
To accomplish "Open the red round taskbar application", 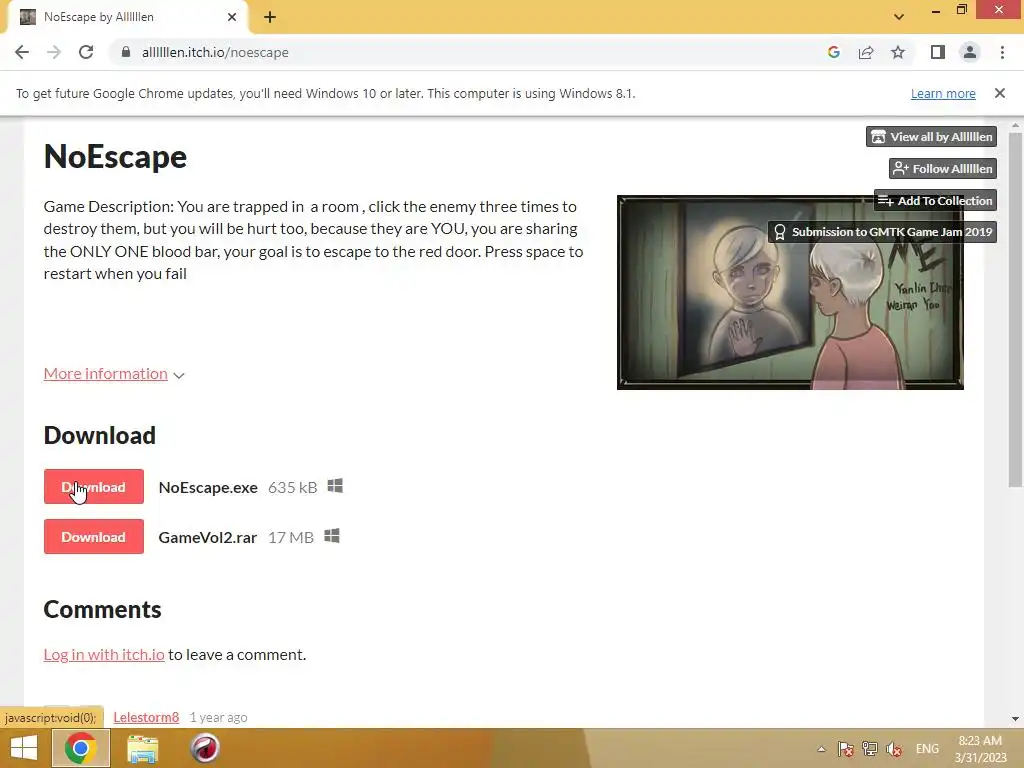I will point(204,748).
